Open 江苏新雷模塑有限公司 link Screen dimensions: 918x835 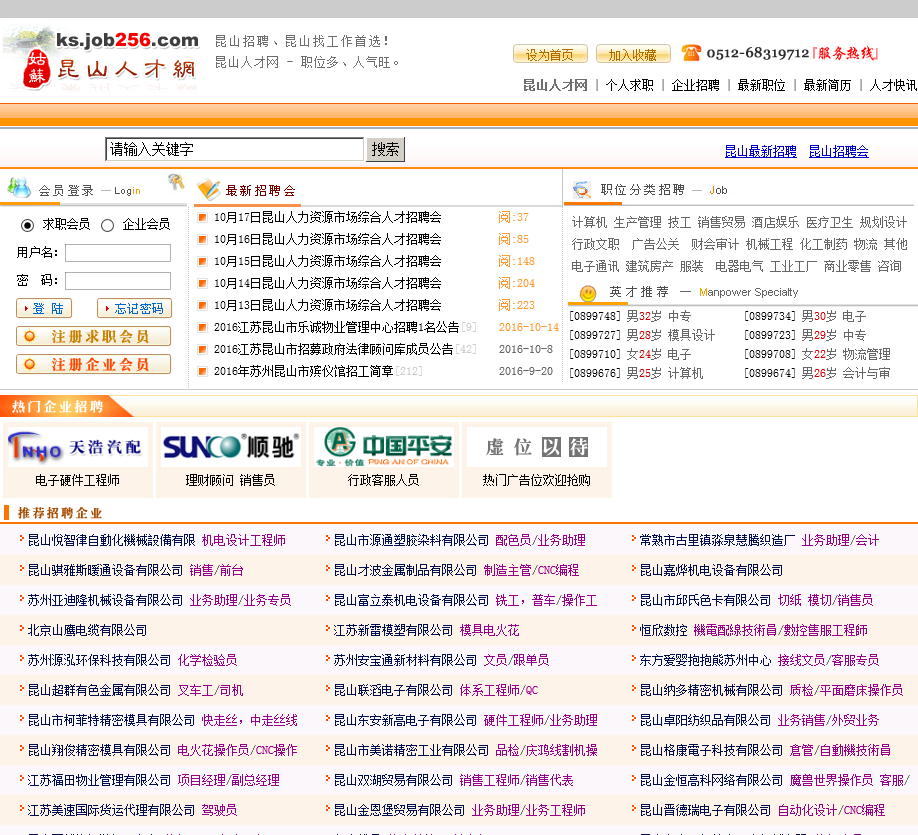(393, 631)
